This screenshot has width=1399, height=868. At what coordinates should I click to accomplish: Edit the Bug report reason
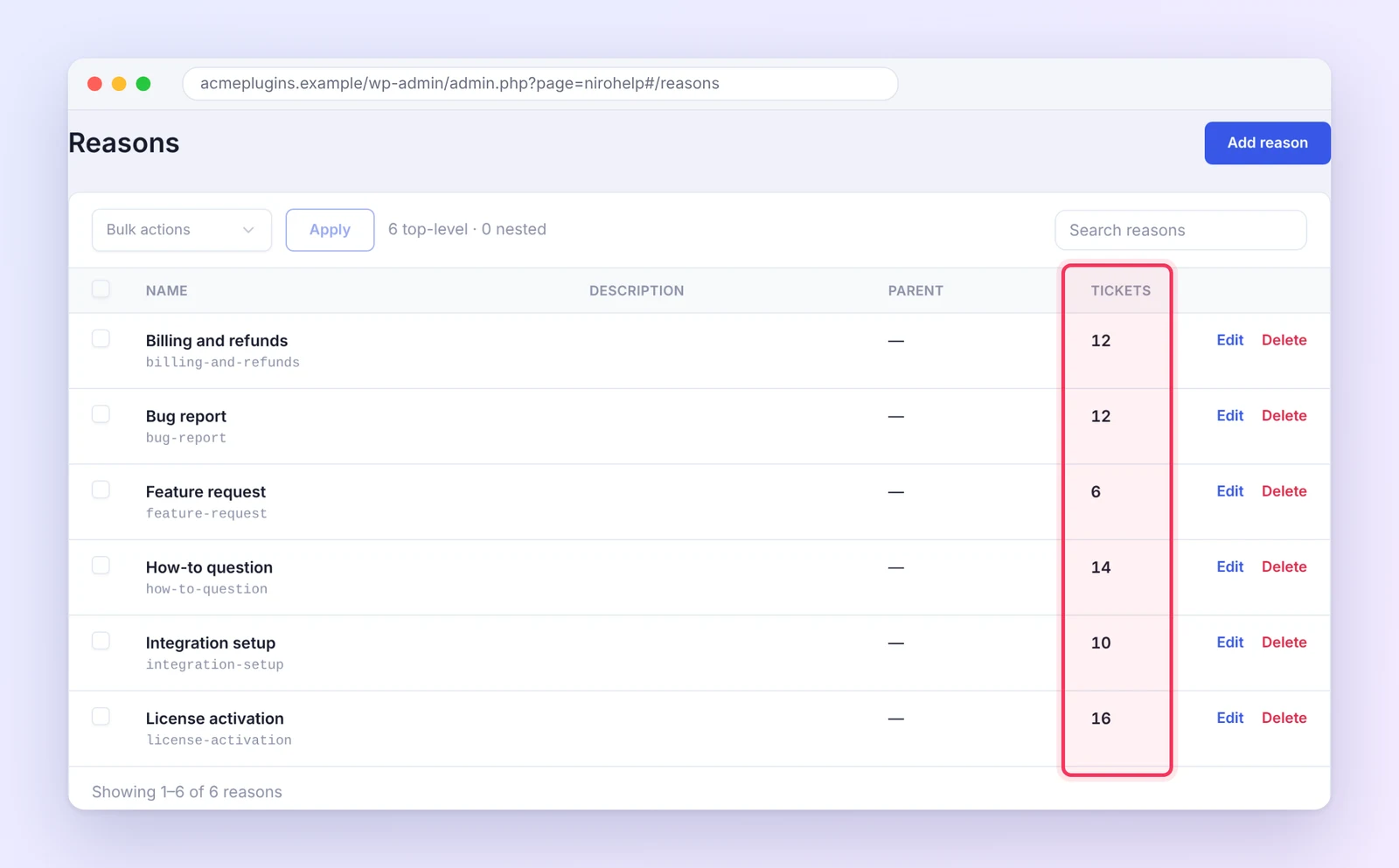1229,415
